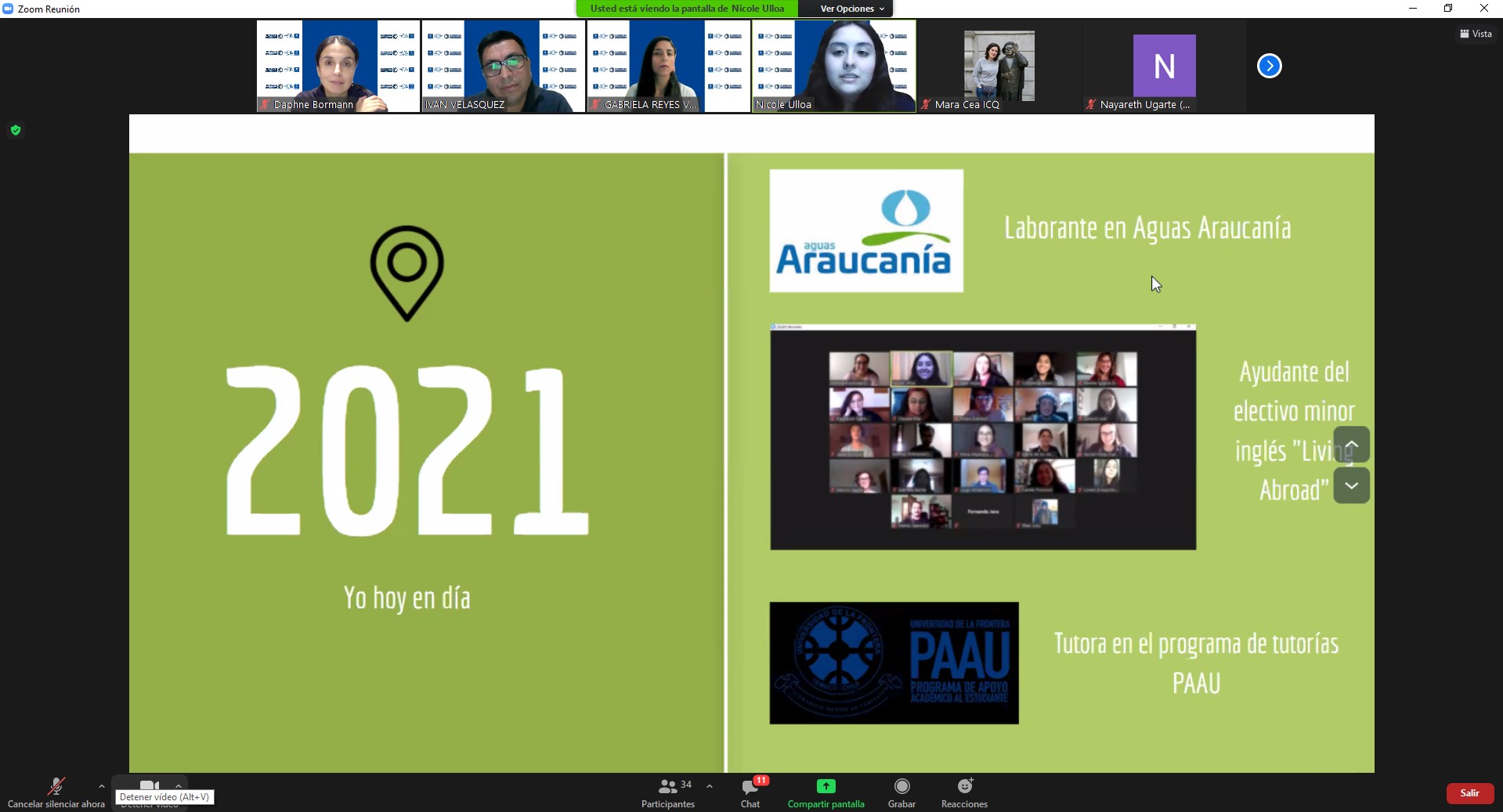Expand the arrow next to Participantes
Viewport: 1503px width, 812px height.
tap(710, 786)
